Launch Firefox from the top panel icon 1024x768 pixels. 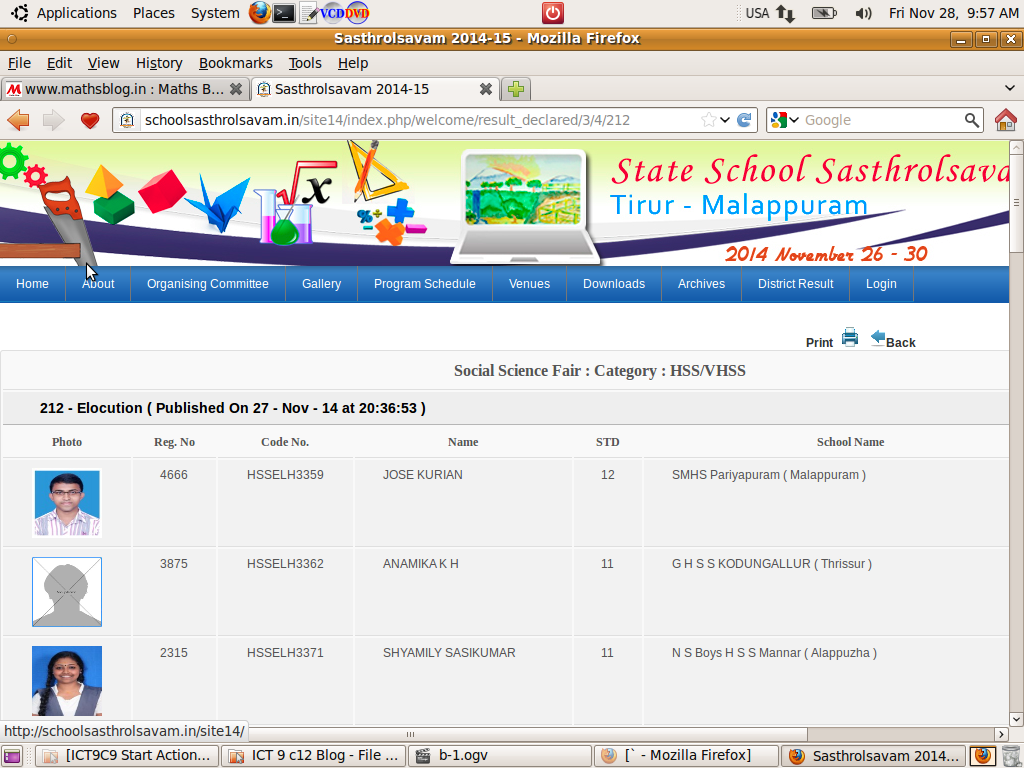260,12
